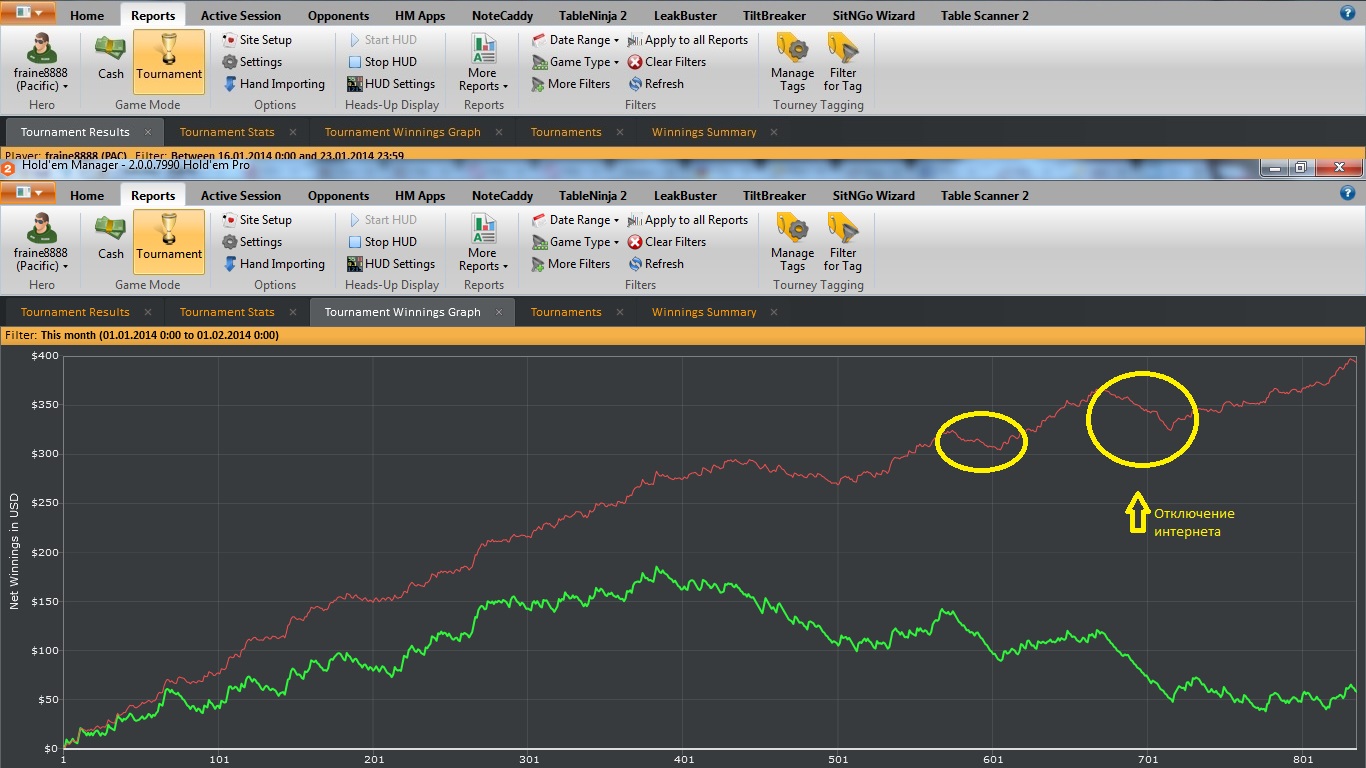Open Filter for Tag in the background window
This screenshot has width=1366, height=768.
point(843,62)
